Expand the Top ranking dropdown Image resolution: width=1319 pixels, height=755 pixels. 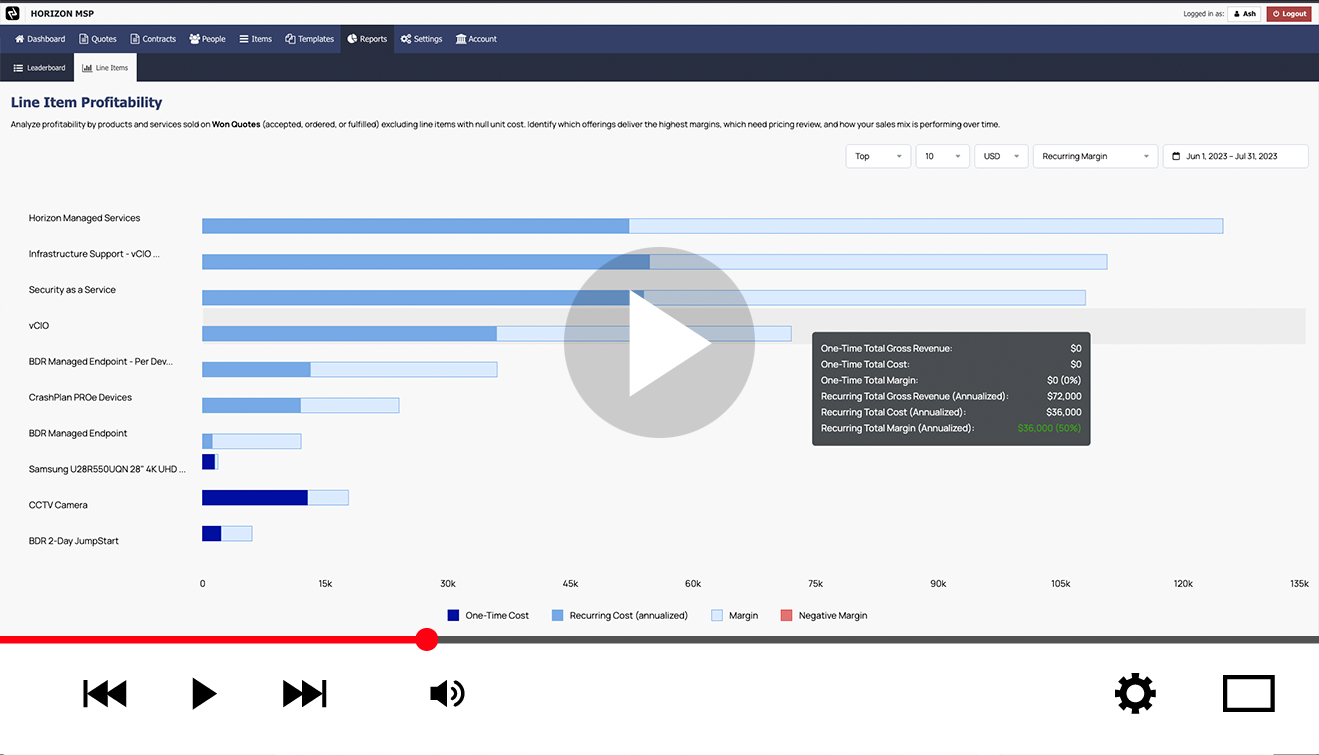877,156
